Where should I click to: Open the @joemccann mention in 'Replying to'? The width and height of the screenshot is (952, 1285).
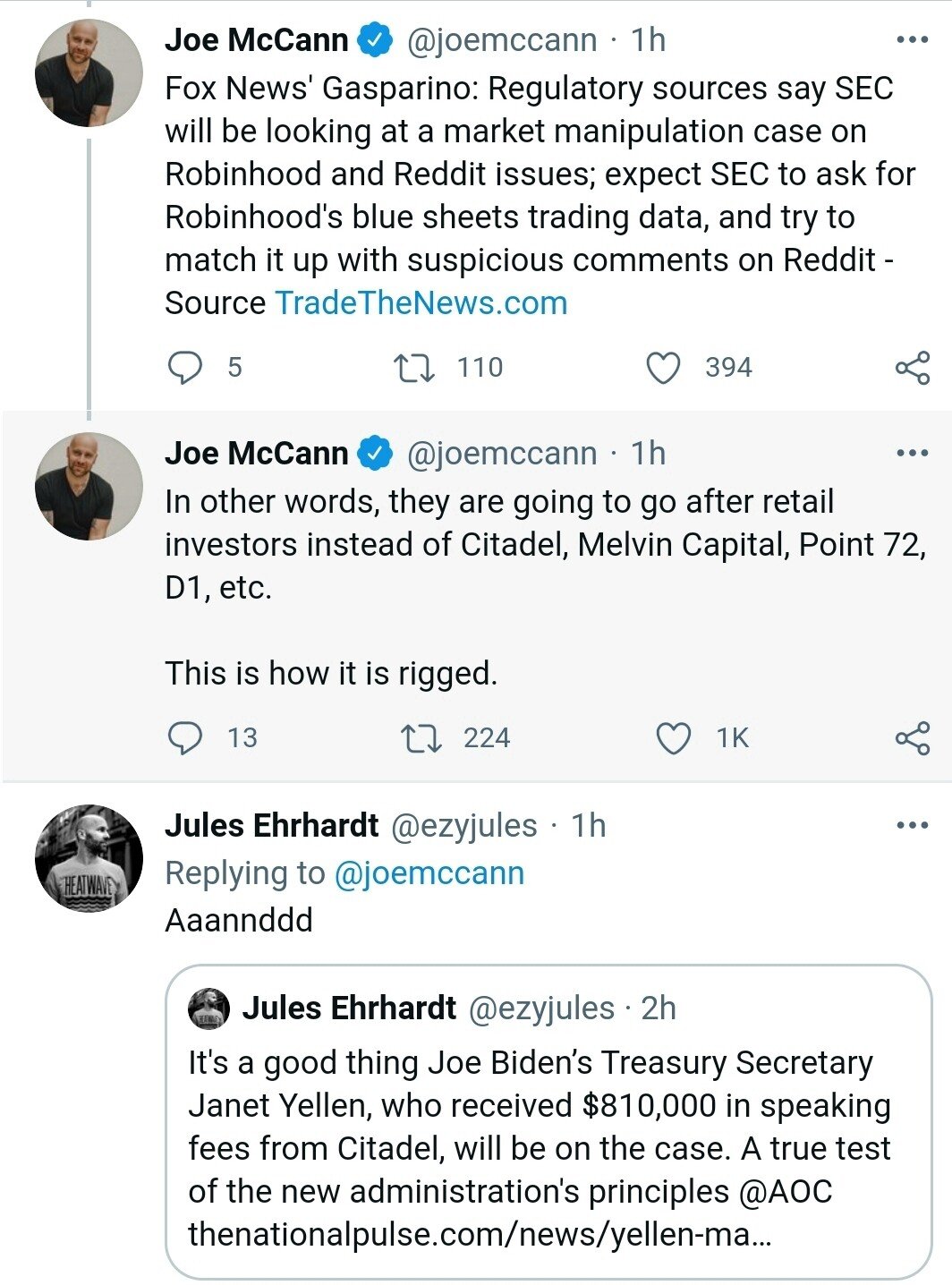click(x=429, y=872)
